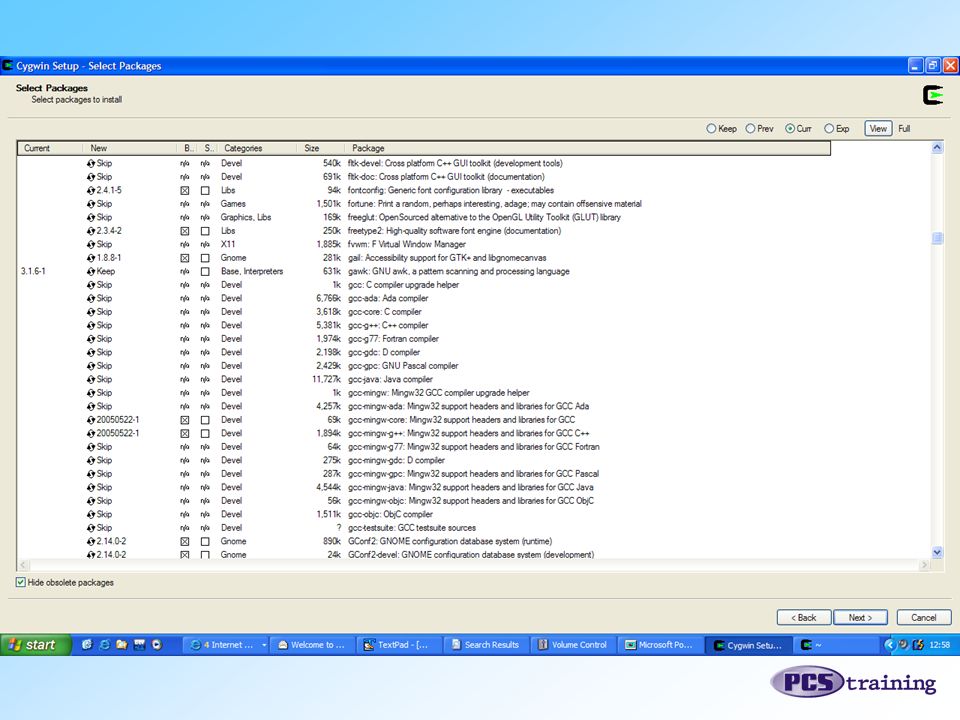Click the Size column header
This screenshot has height=720, width=960.
(x=321, y=148)
